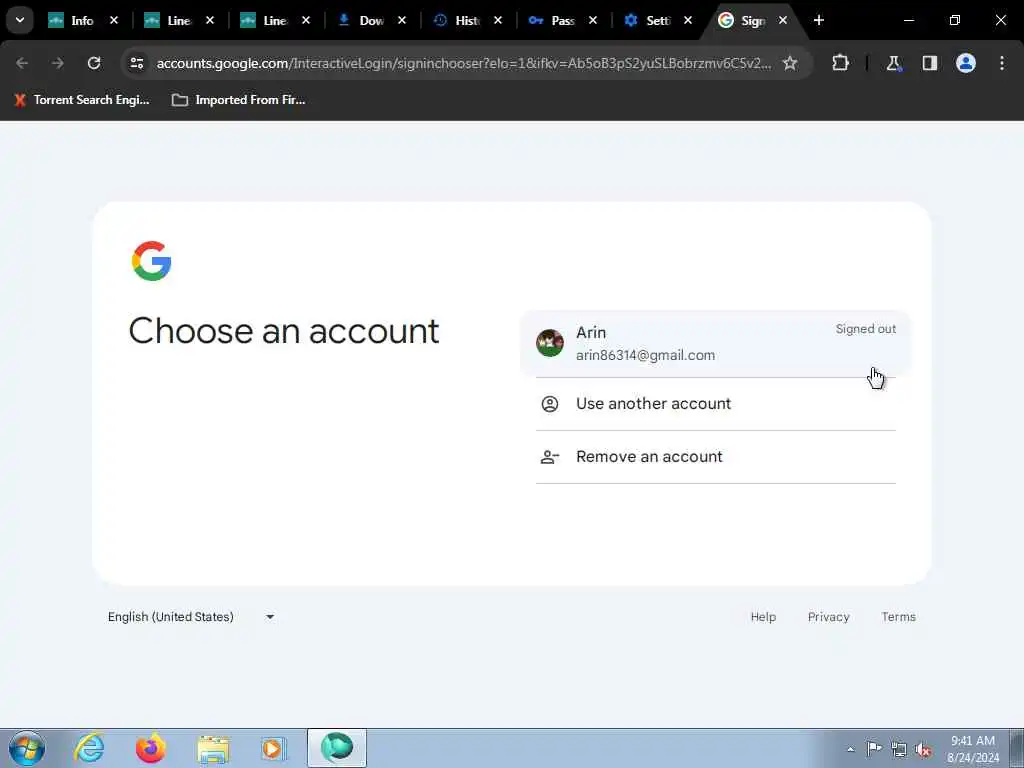Open a new browser tab
1024x768 pixels.
(818, 20)
